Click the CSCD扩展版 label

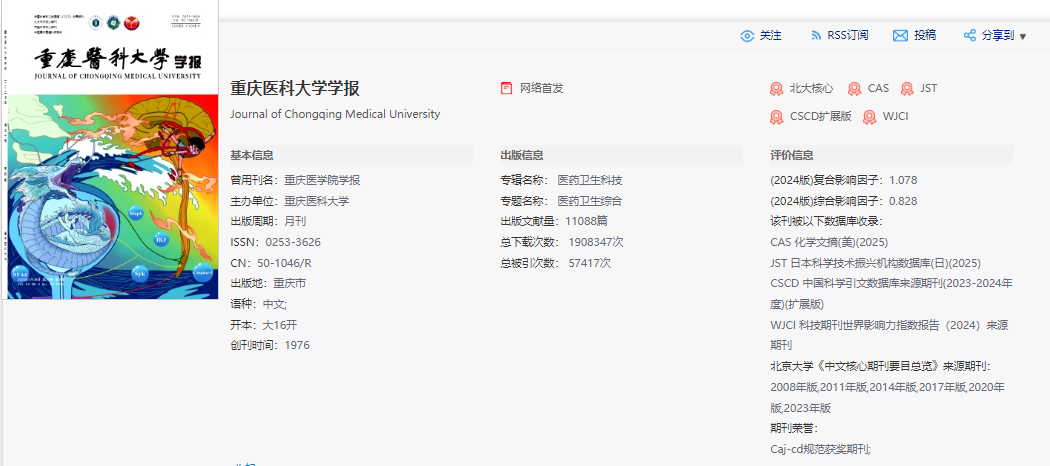click(x=820, y=116)
